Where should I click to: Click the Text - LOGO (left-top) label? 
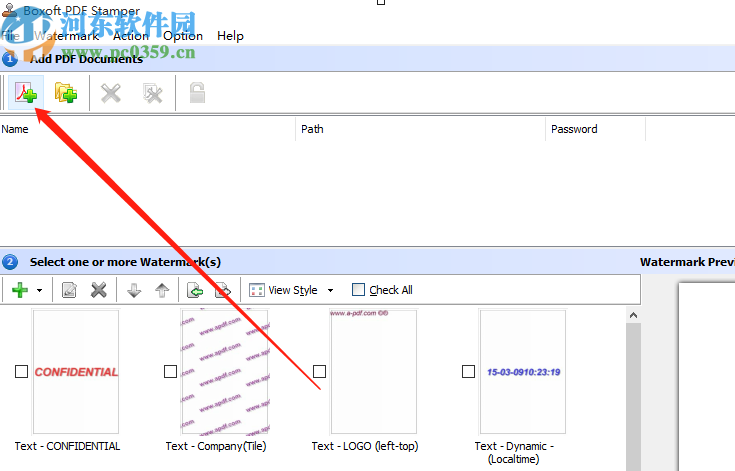point(365,446)
